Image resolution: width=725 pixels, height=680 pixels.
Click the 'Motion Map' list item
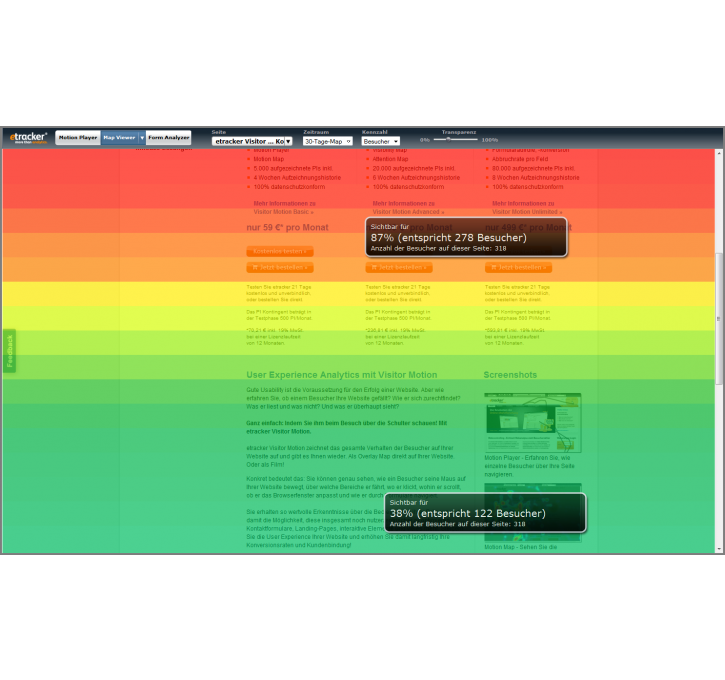[269, 159]
